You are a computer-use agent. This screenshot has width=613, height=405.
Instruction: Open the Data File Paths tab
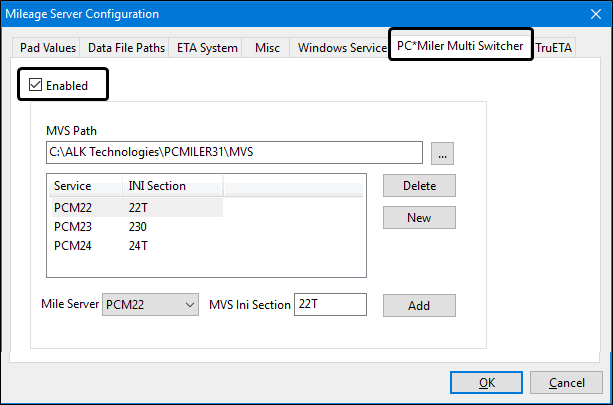coord(126,48)
